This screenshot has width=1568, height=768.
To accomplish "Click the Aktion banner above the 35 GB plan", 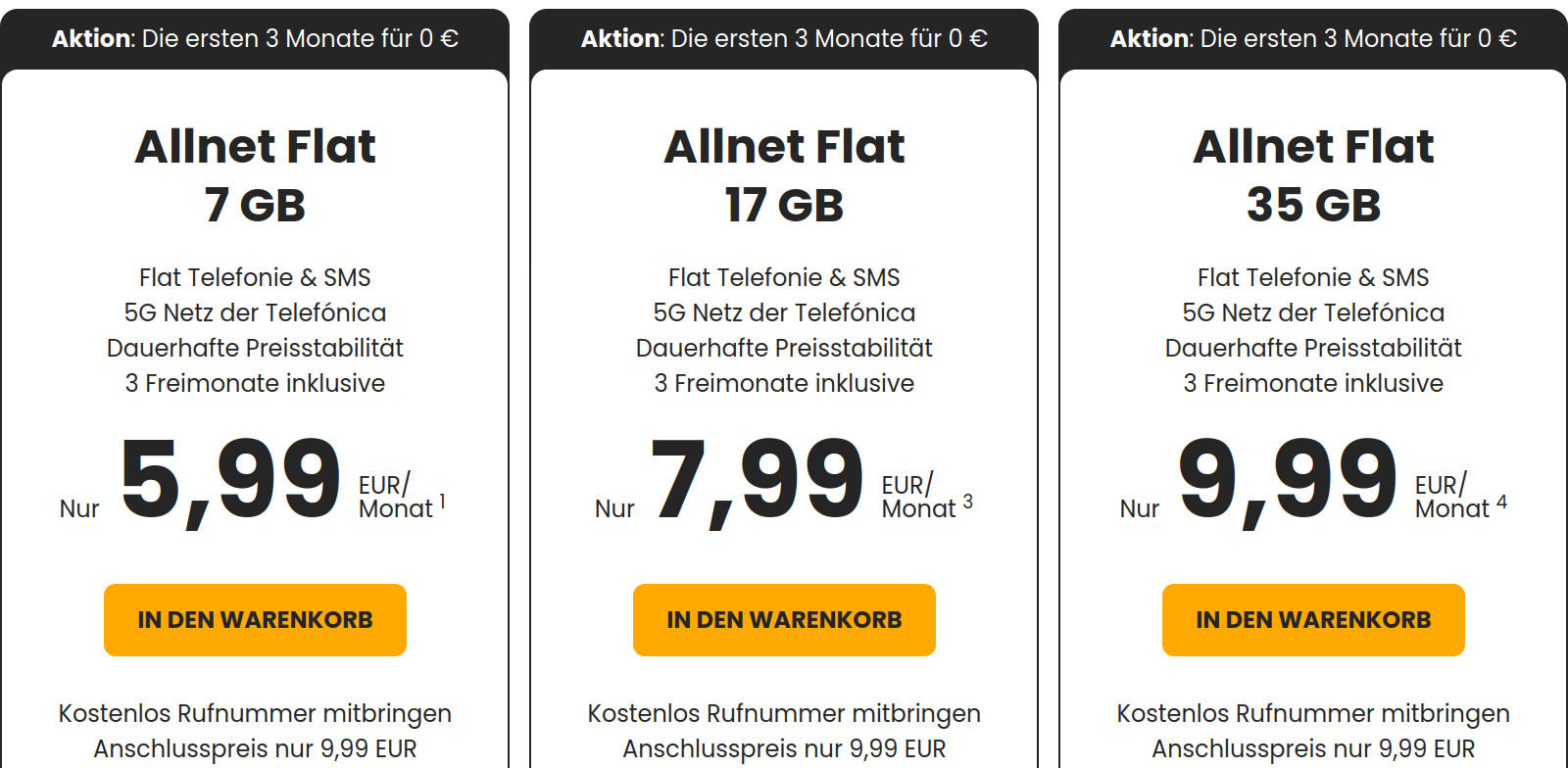I will click(1313, 37).
